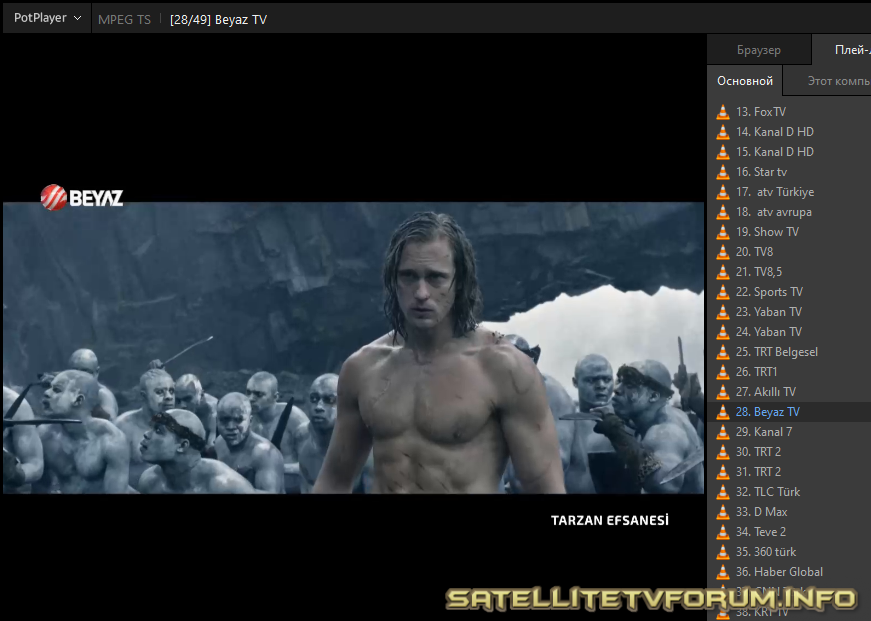
Task: Open channel 32. TLC Türk
Action: tap(789, 492)
